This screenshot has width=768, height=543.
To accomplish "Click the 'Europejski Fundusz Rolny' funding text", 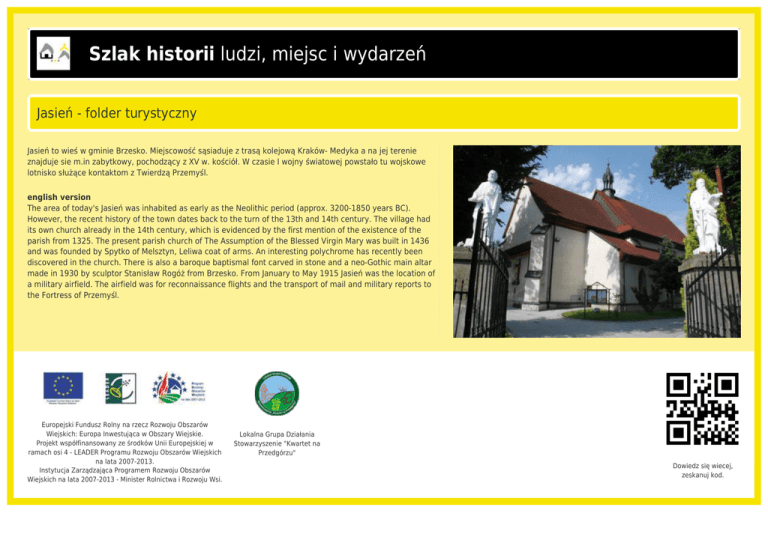I will [125, 452].
